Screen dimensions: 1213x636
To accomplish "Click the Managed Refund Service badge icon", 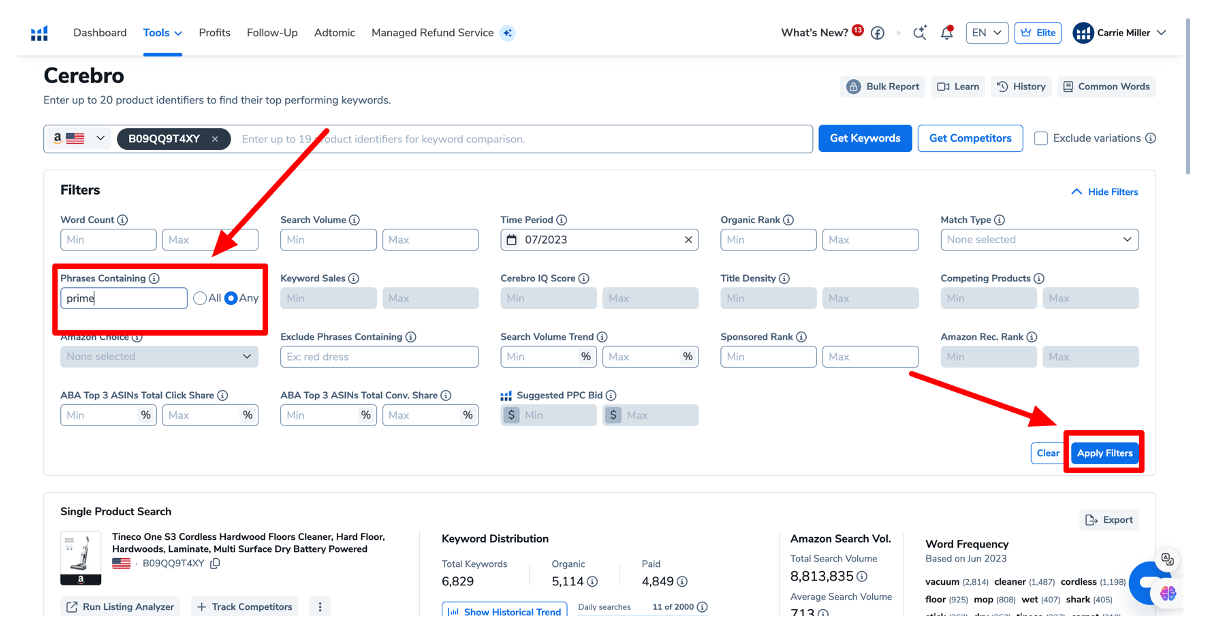I will click(508, 33).
